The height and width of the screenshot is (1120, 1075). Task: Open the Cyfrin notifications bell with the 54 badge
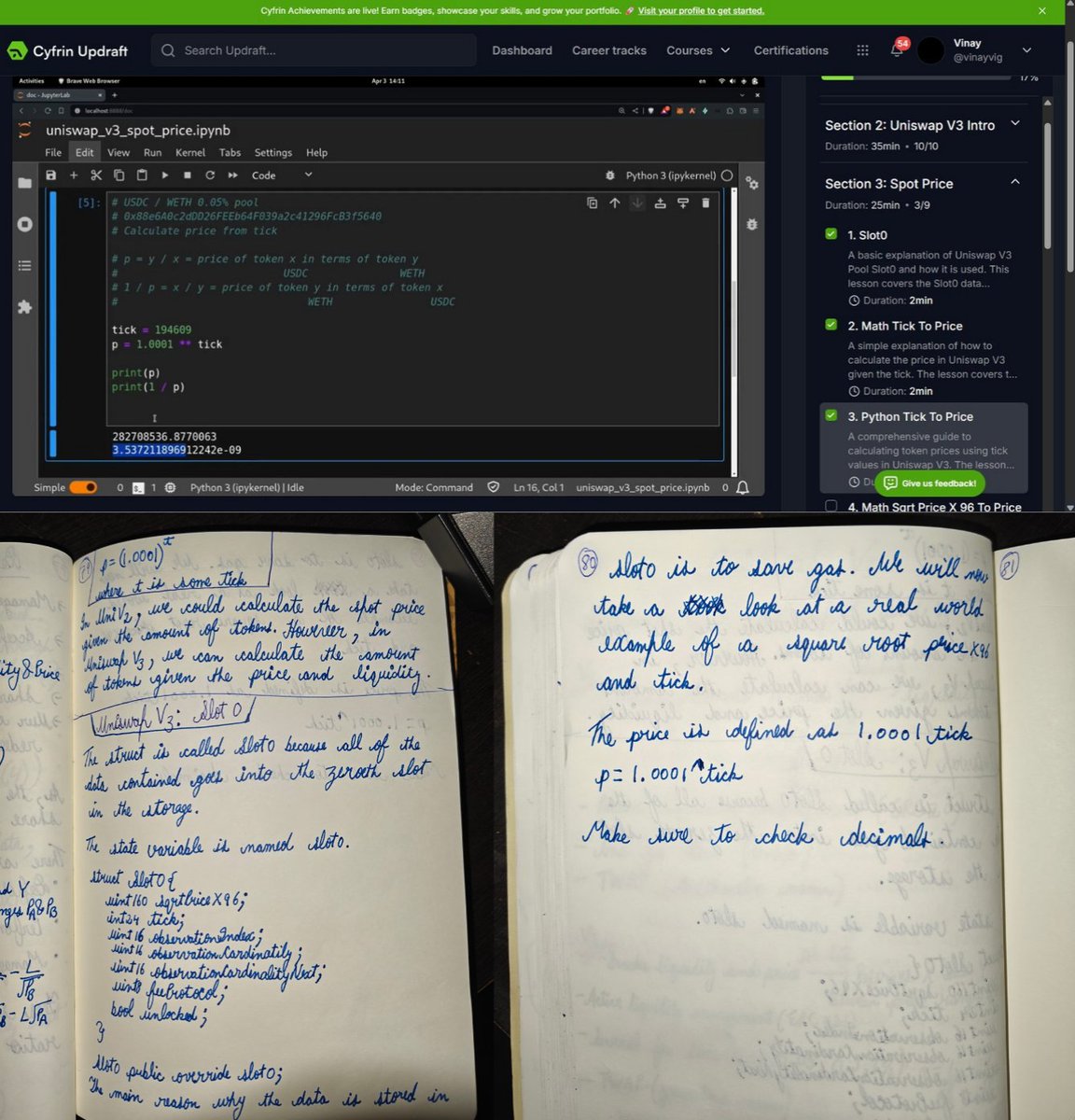[898, 49]
